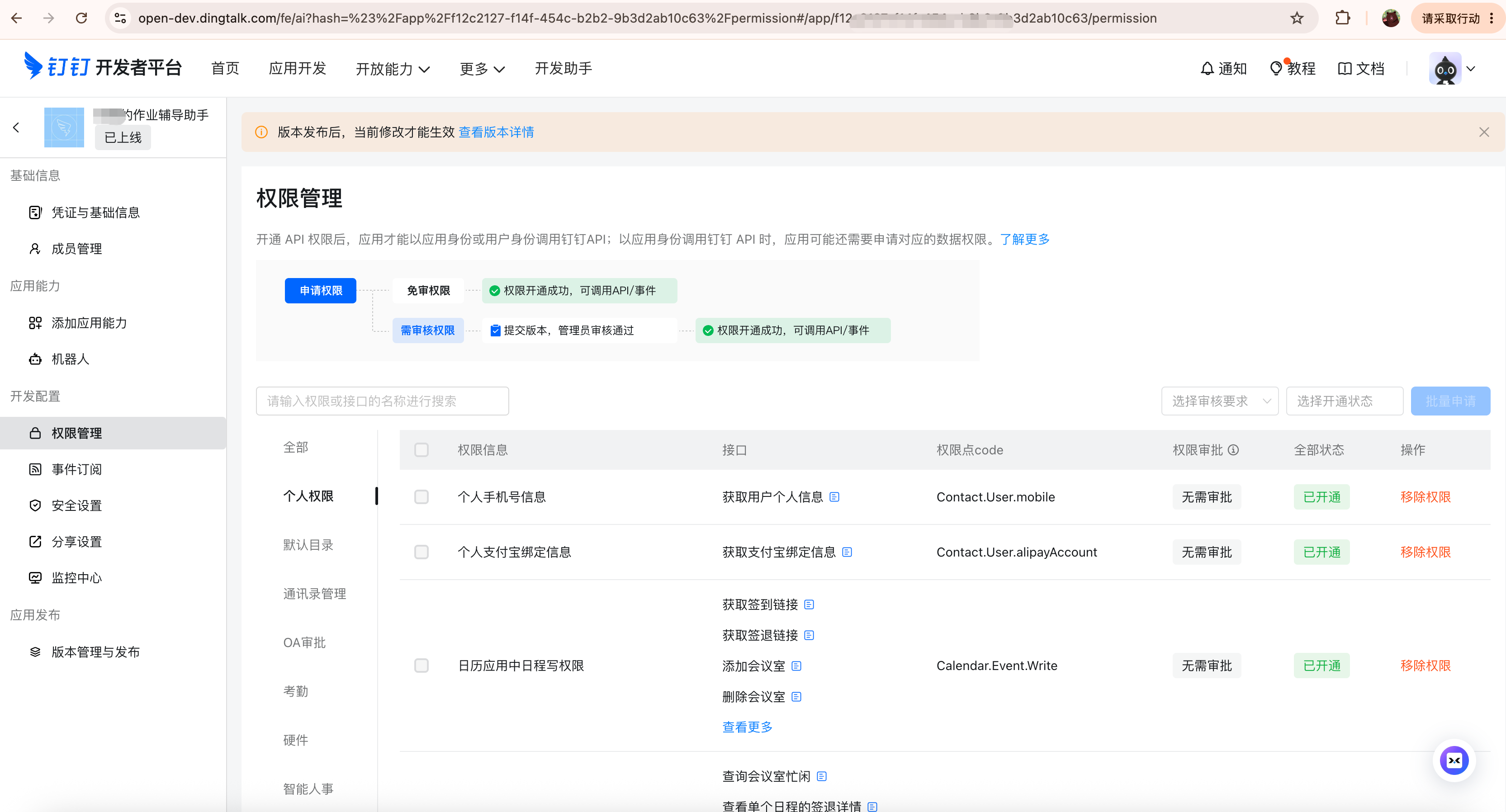Remove permission for Contact.User.mobile

tap(1425, 497)
